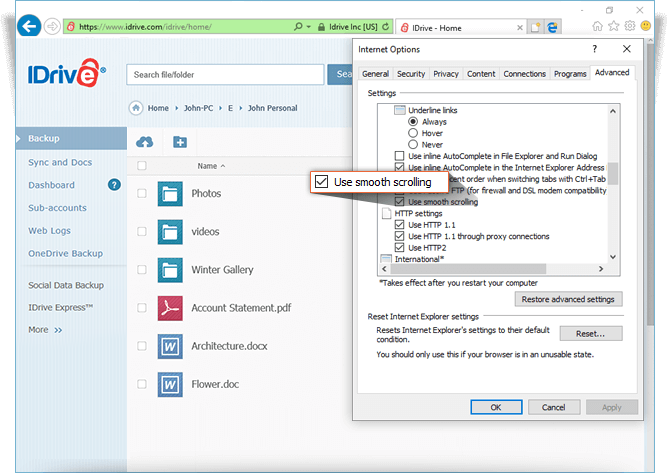Open the videos folder icon
The width and height of the screenshot is (667, 473).
click(170, 232)
